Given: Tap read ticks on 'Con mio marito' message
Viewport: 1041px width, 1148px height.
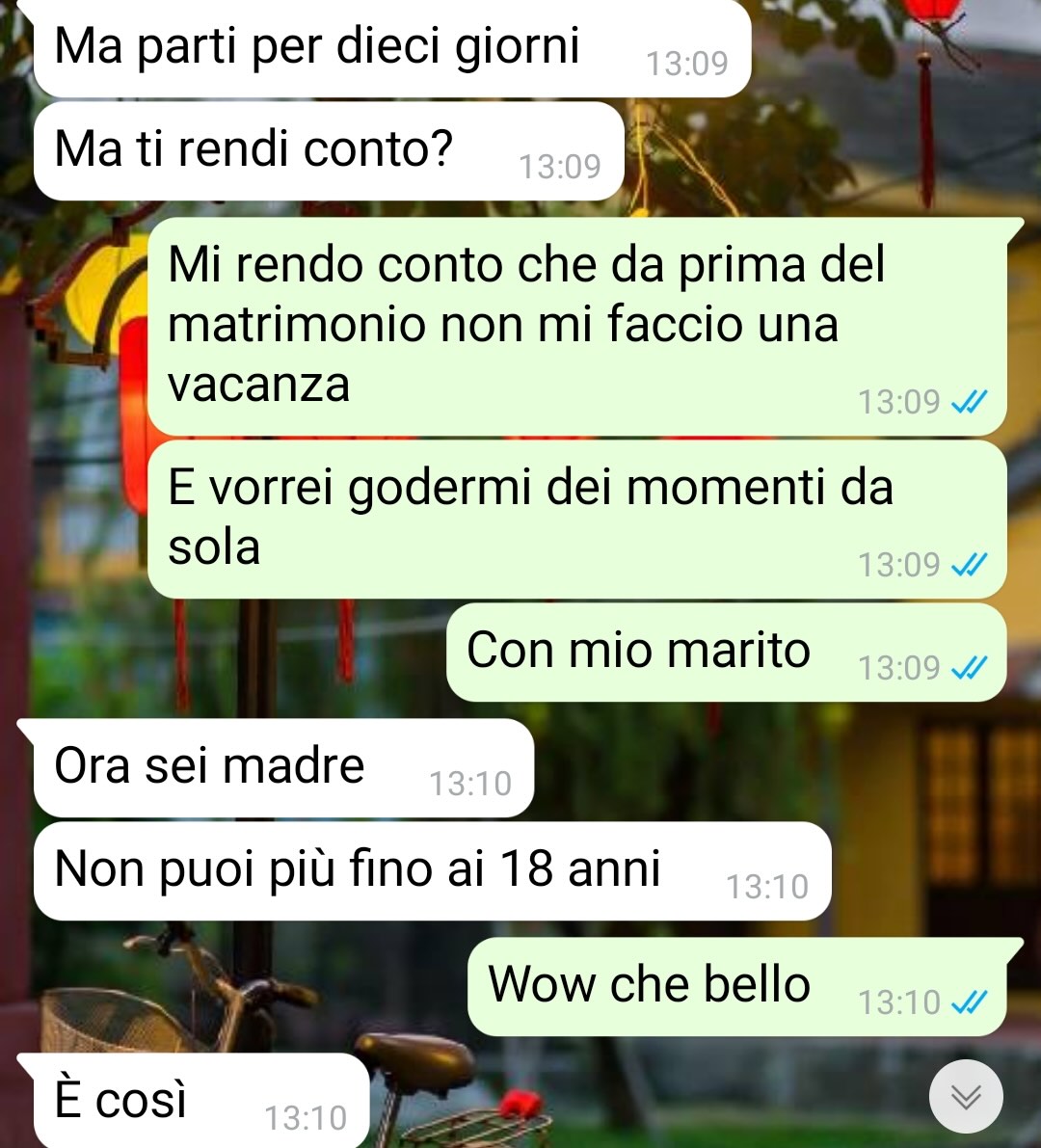Looking at the screenshot, I should click(x=970, y=667).
